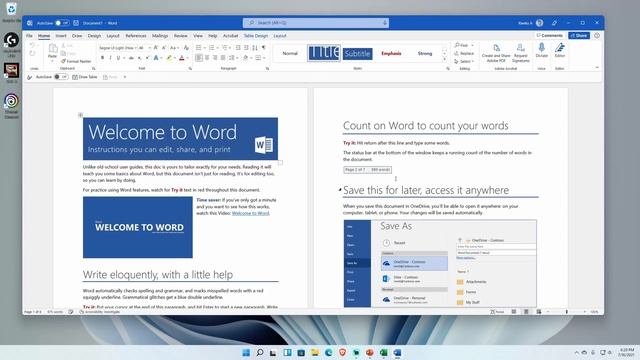Open the Welcome to Word video hyperlink

coord(251,213)
